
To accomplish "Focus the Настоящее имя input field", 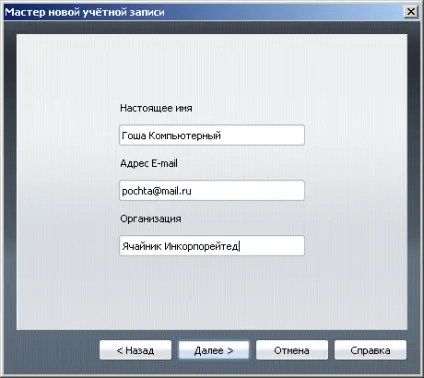I will click(x=212, y=135).
